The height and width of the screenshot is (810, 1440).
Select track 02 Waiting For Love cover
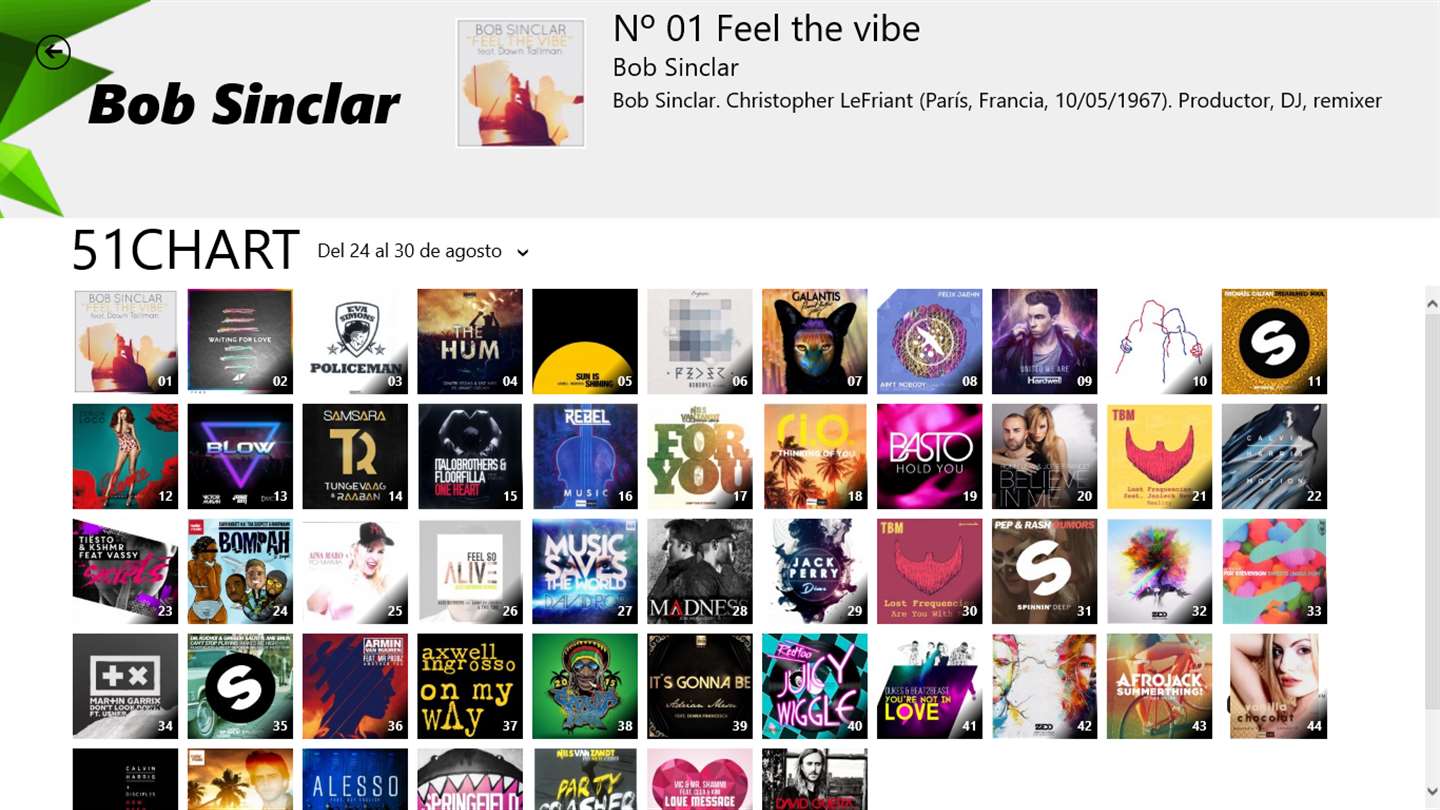tap(240, 341)
